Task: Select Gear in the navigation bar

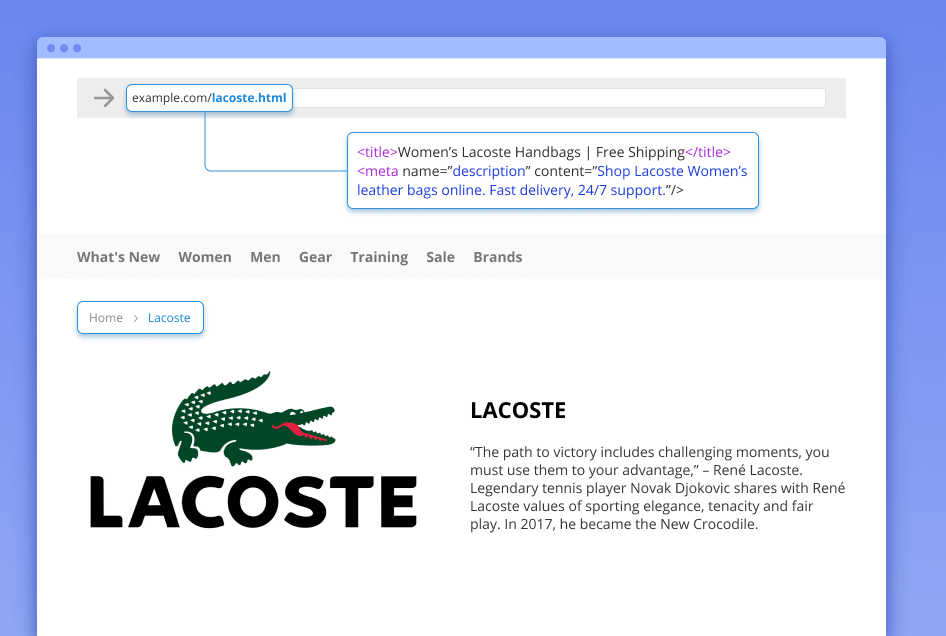Action: 315,257
